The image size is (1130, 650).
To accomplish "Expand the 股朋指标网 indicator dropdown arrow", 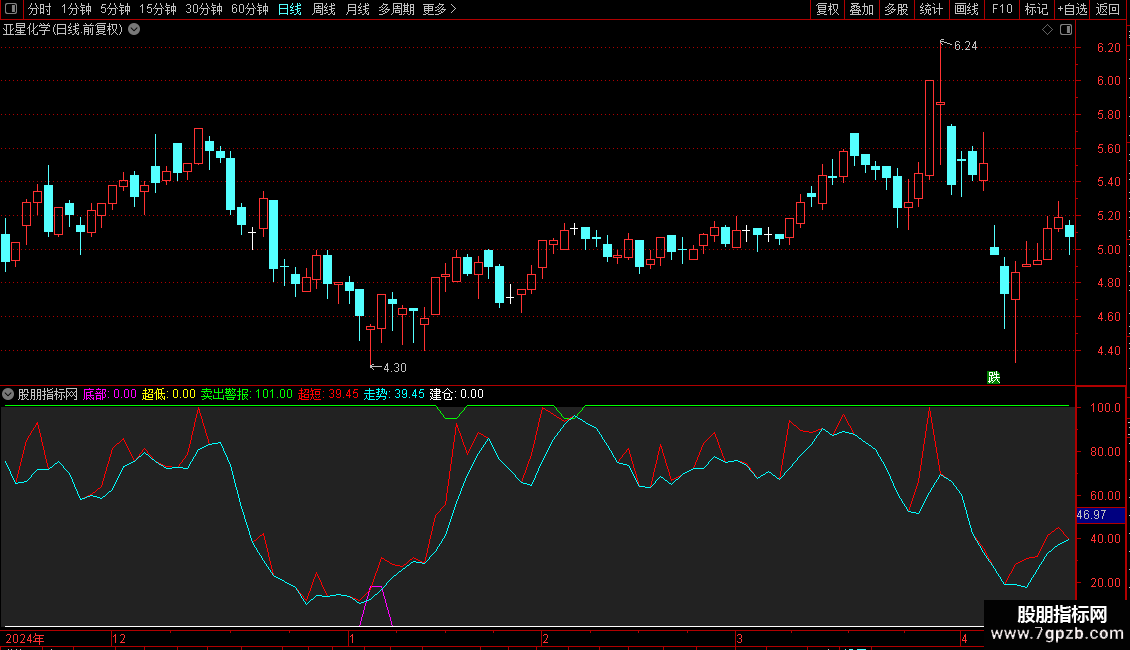I will (8, 394).
